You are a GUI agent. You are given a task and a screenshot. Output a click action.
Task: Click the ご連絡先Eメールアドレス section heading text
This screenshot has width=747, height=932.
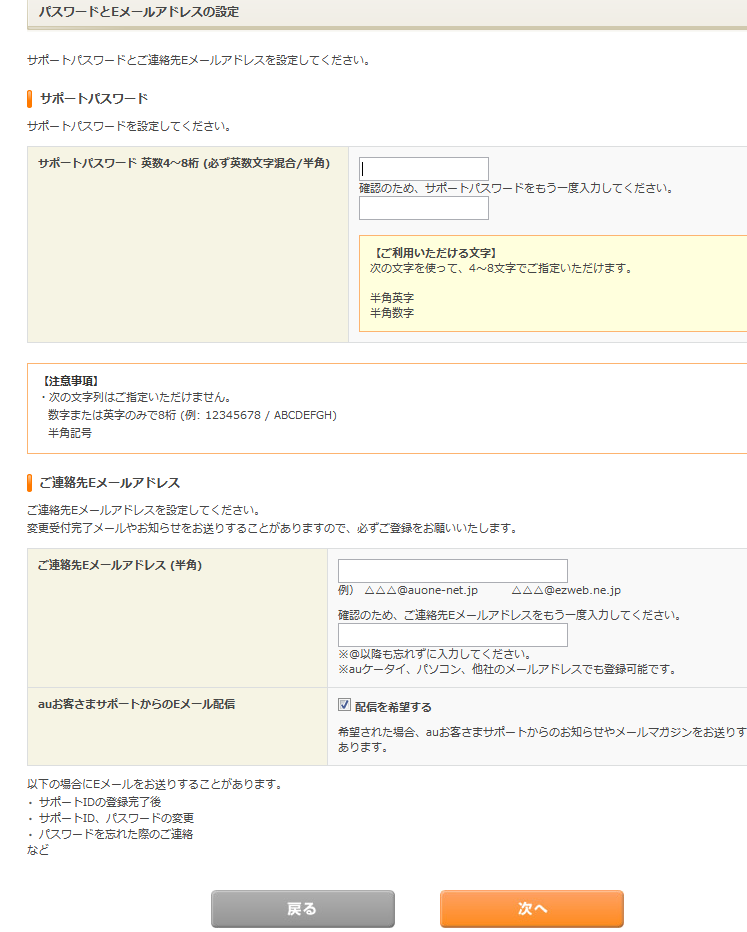click(109, 483)
